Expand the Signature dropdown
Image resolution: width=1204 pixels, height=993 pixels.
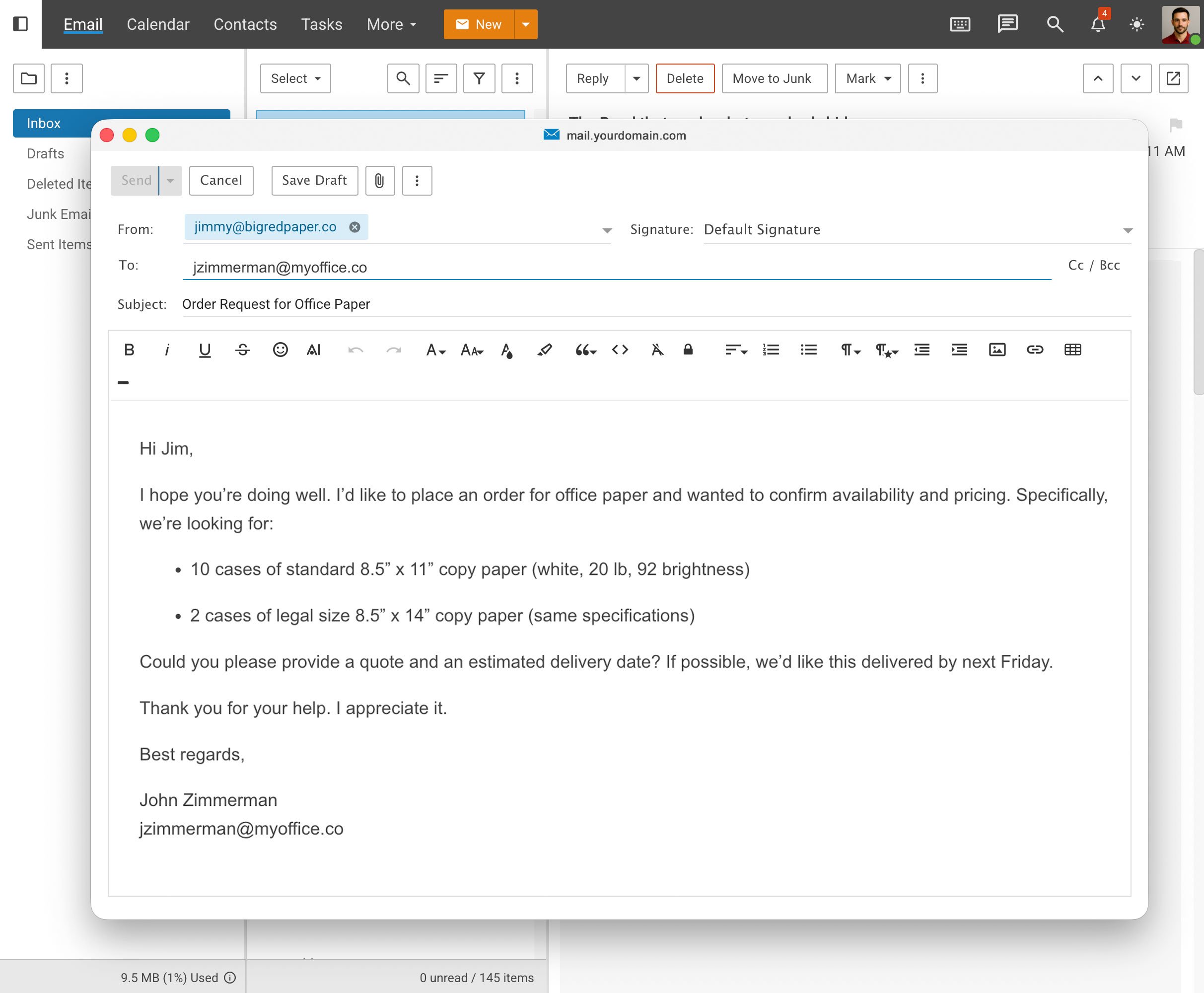(x=1127, y=230)
